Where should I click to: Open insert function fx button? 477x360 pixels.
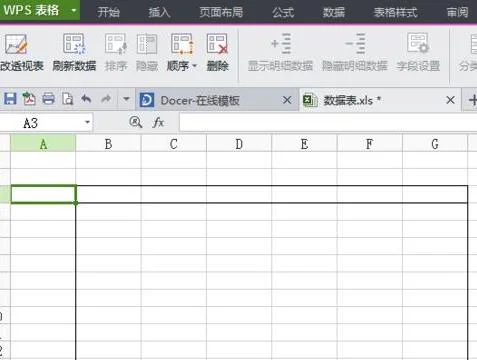[158, 122]
